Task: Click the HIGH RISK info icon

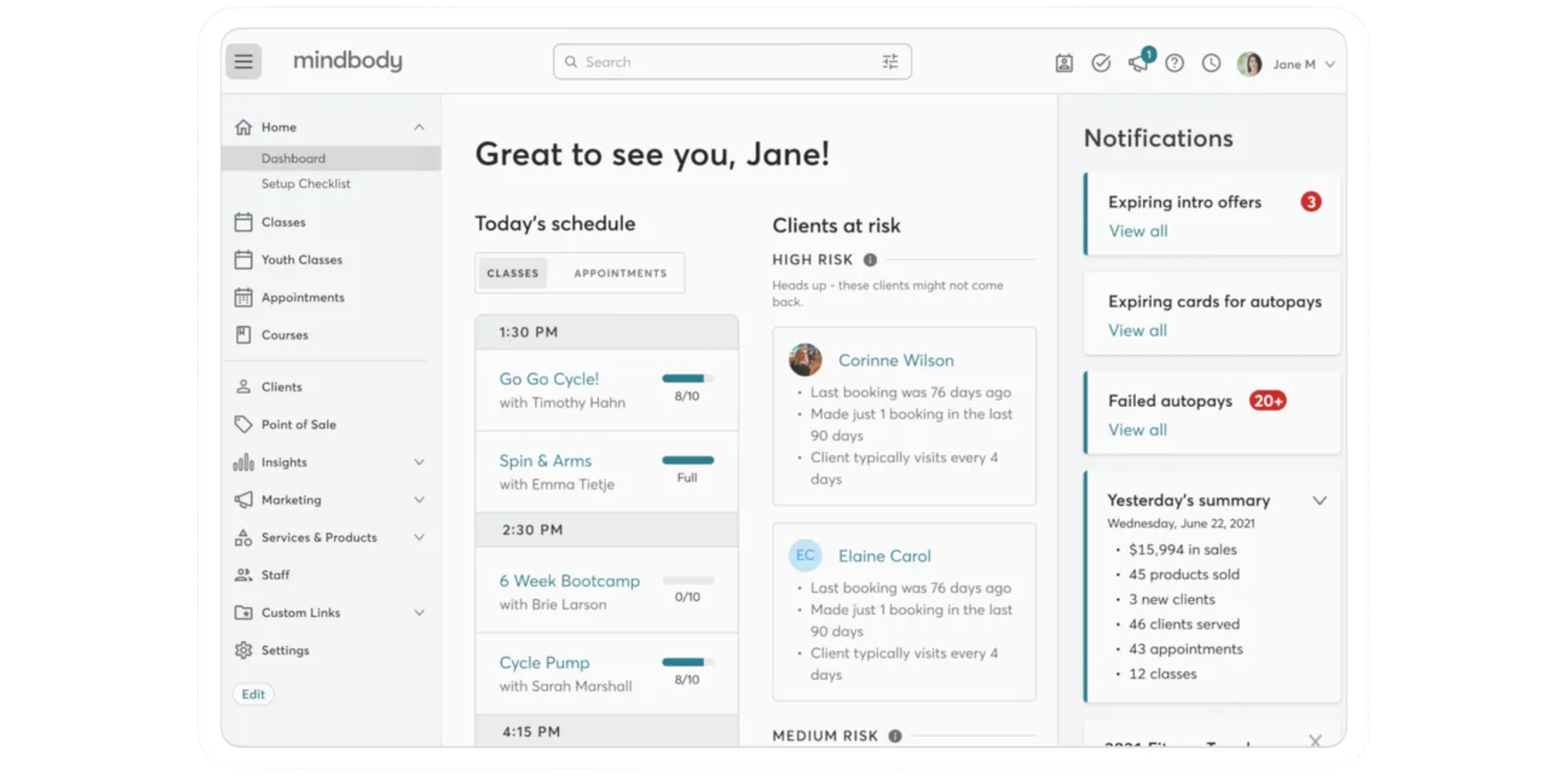Action: coord(870,260)
